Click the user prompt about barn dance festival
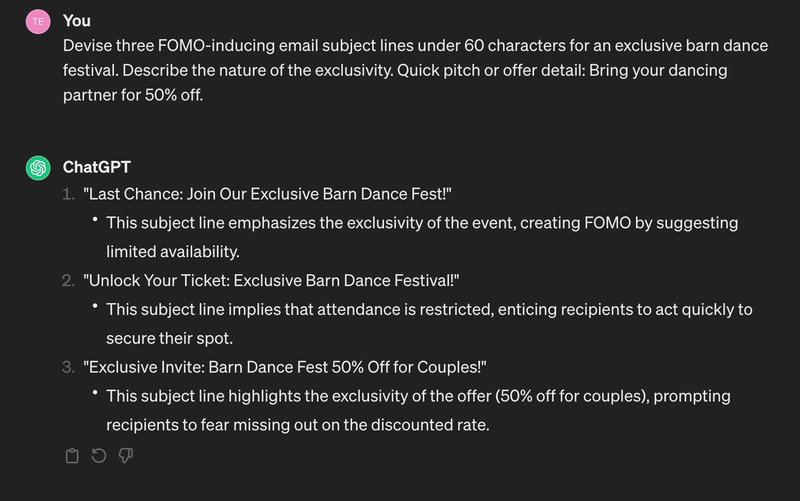 (415, 70)
